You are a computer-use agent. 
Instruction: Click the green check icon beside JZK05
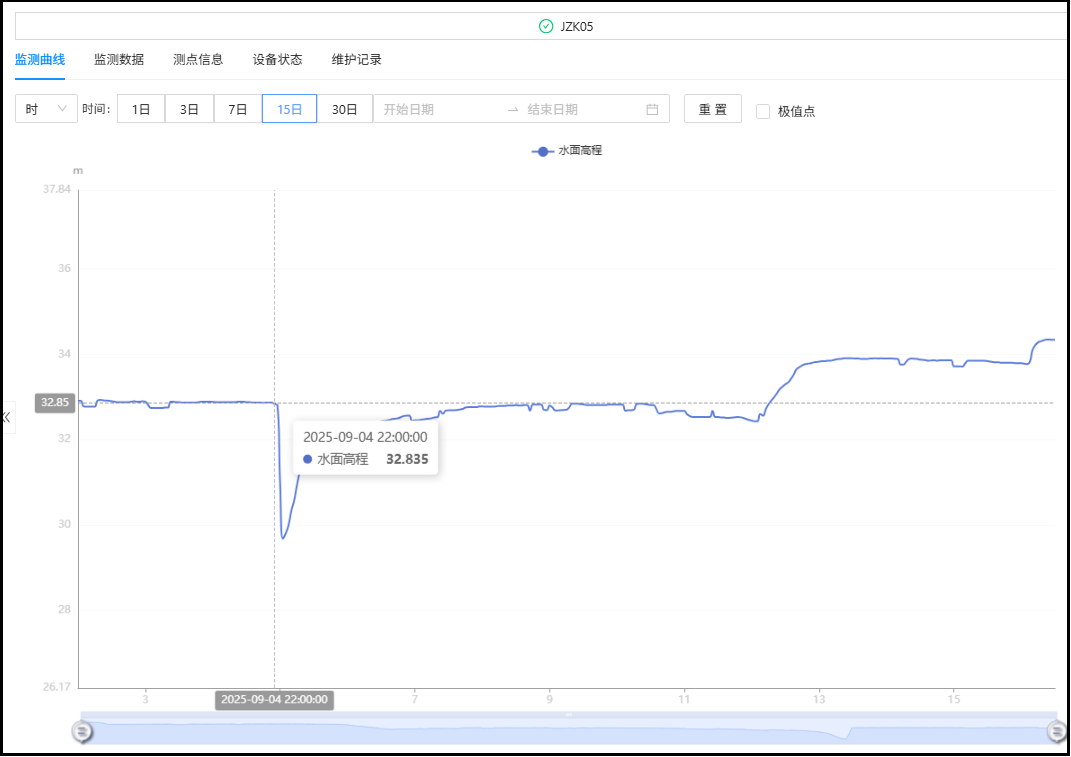coord(544,26)
